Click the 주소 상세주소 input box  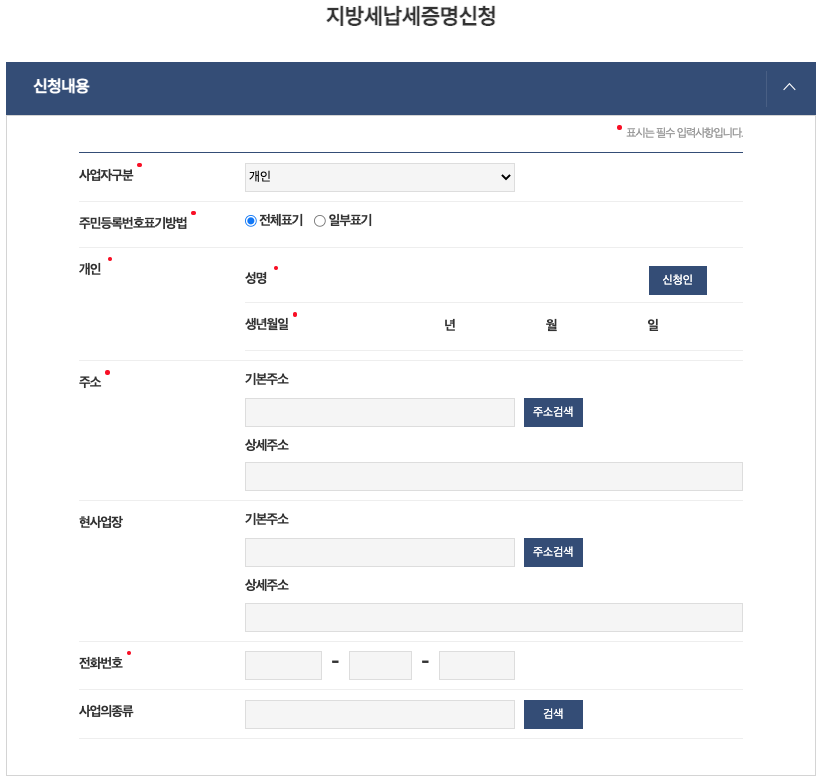493,476
